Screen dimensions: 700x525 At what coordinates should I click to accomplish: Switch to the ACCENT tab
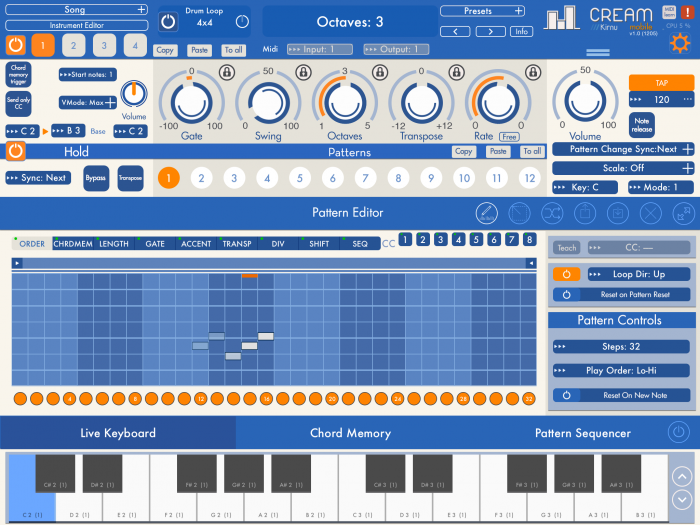coord(196,244)
